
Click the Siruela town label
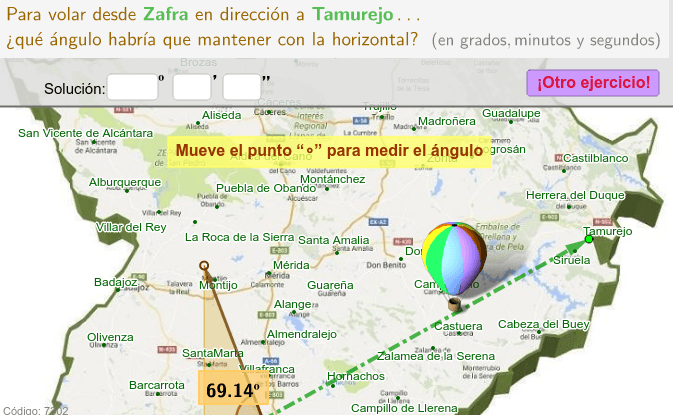click(x=571, y=260)
